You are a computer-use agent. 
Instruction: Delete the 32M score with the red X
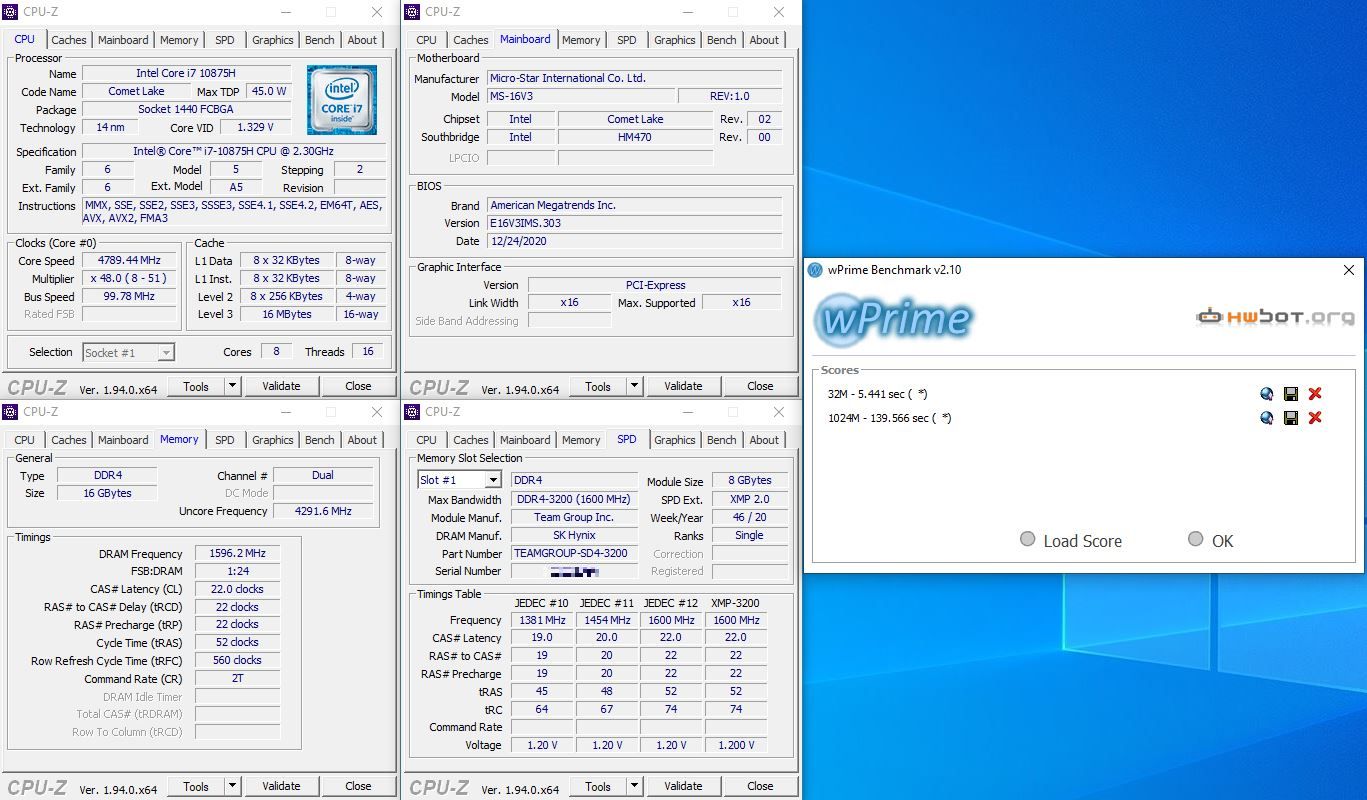pyautogui.click(x=1315, y=394)
